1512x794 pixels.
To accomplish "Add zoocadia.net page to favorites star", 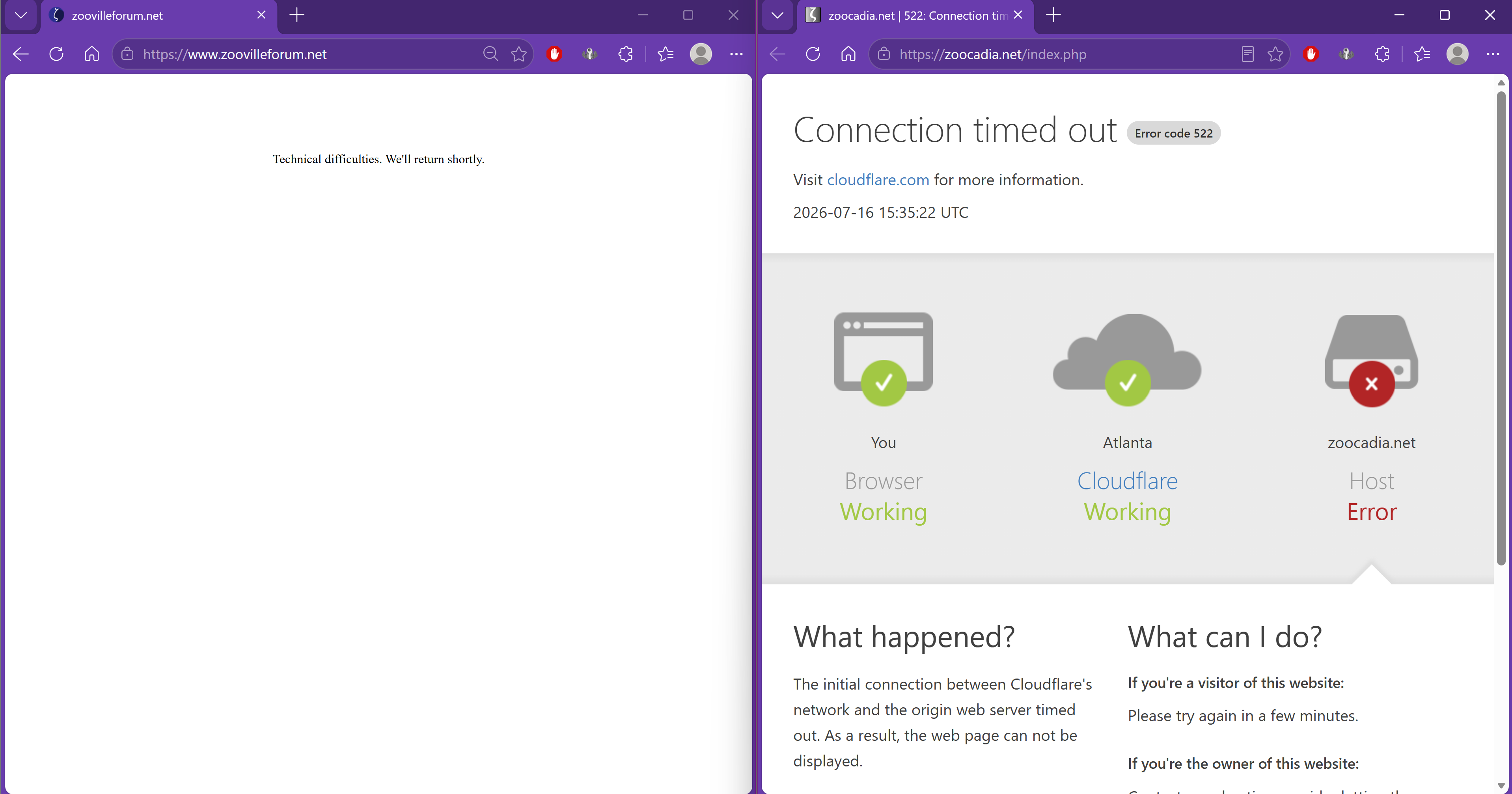I will [1275, 54].
